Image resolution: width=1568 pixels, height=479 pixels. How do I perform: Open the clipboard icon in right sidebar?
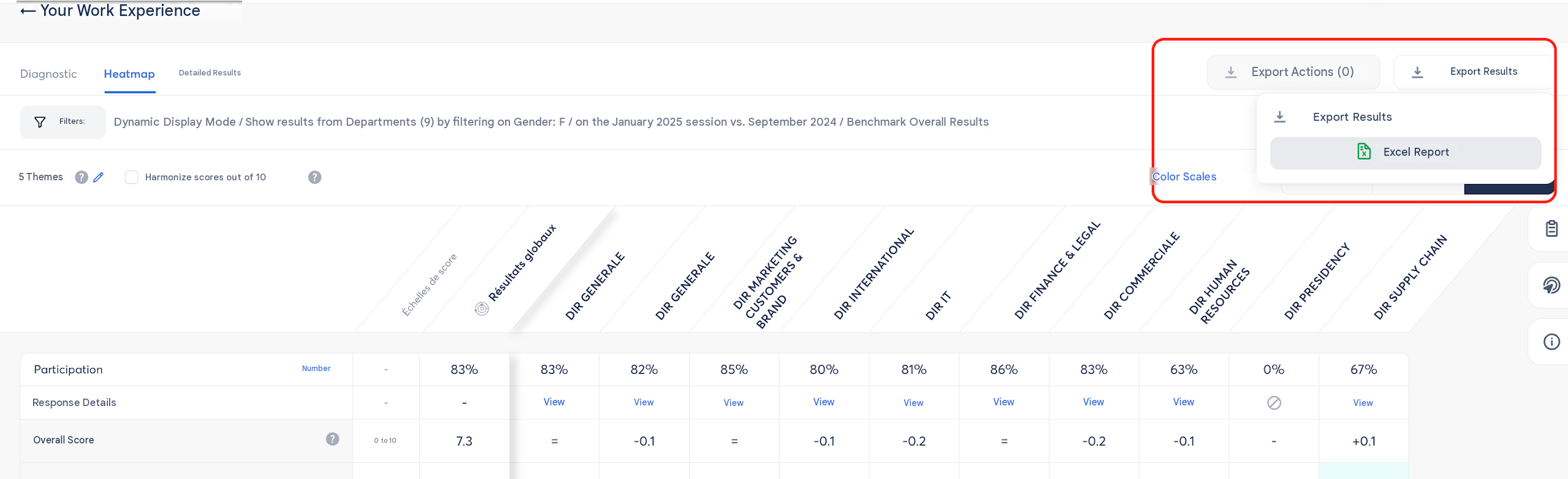coord(1551,229)
